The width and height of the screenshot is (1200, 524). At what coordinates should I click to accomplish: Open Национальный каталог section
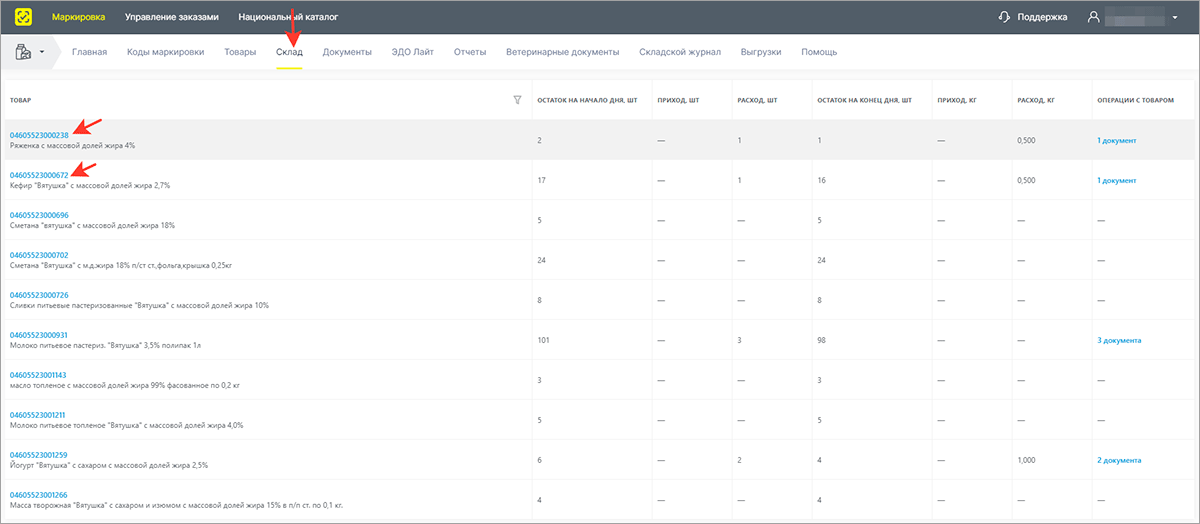(x=288, y=17)
